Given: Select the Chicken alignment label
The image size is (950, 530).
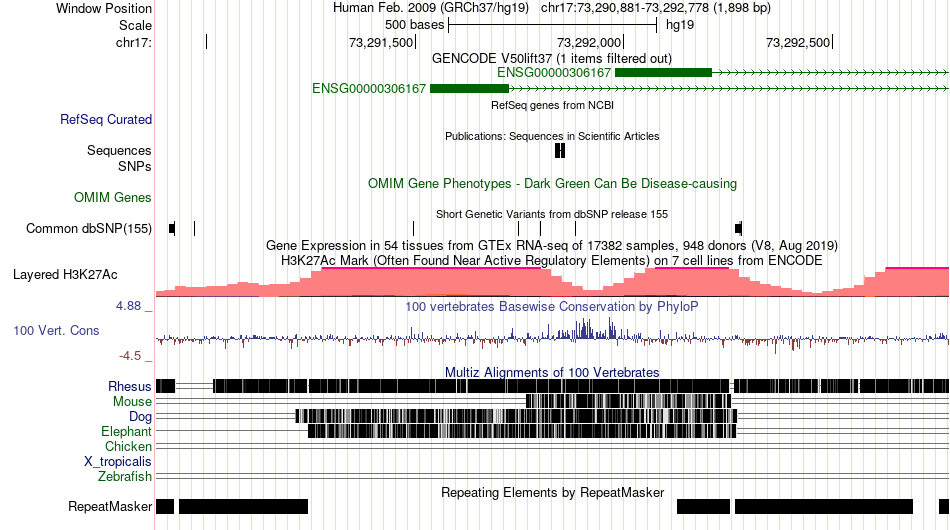Looking at the screenshot, I should pyautogui.click(x=128, y=446).
